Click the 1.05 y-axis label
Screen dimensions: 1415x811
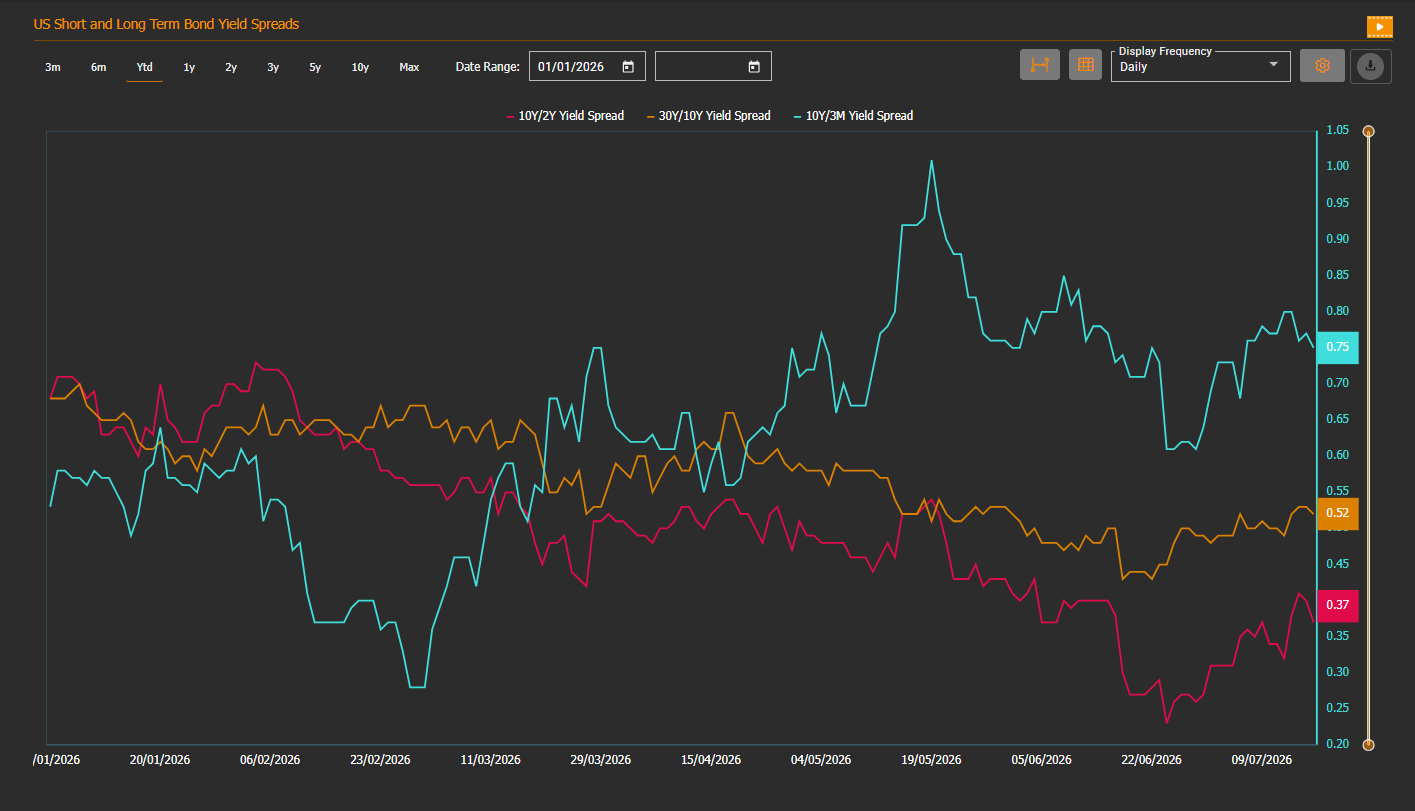pyautogui.click(x=1337, y=130)
